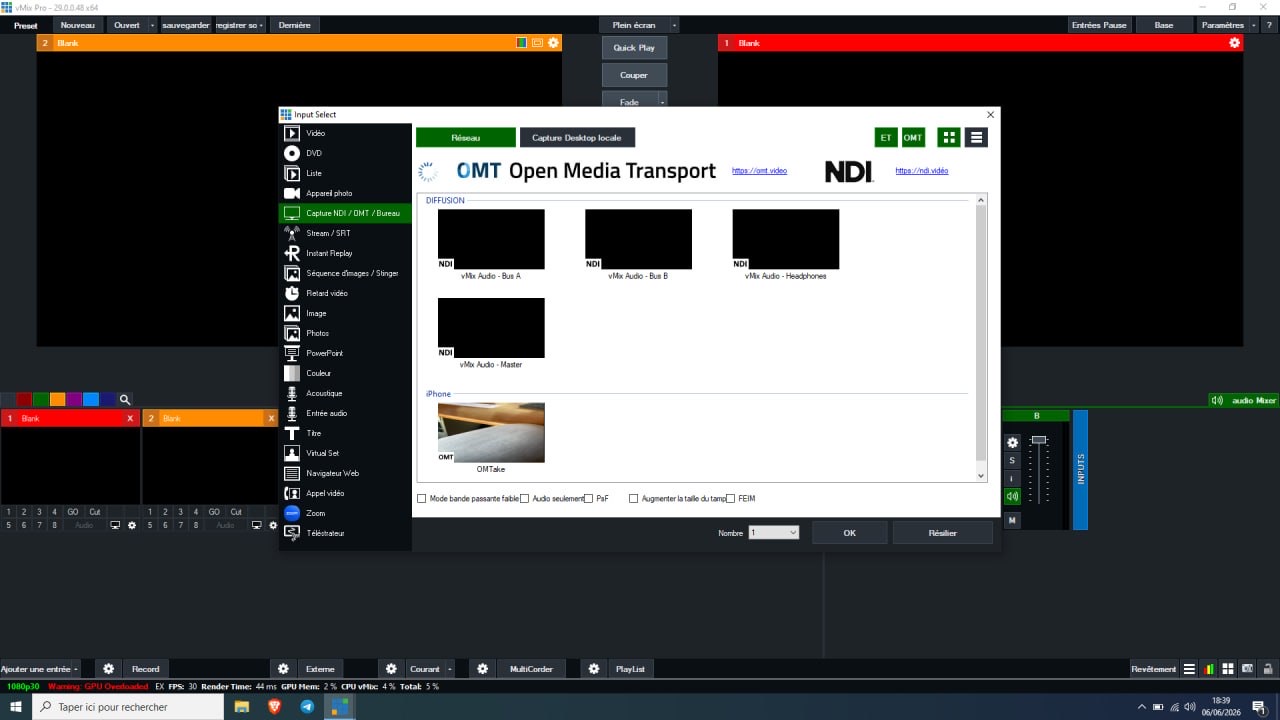
Task: Switch to Capture Desktop locale tab
Action: [x=577, y=138]
